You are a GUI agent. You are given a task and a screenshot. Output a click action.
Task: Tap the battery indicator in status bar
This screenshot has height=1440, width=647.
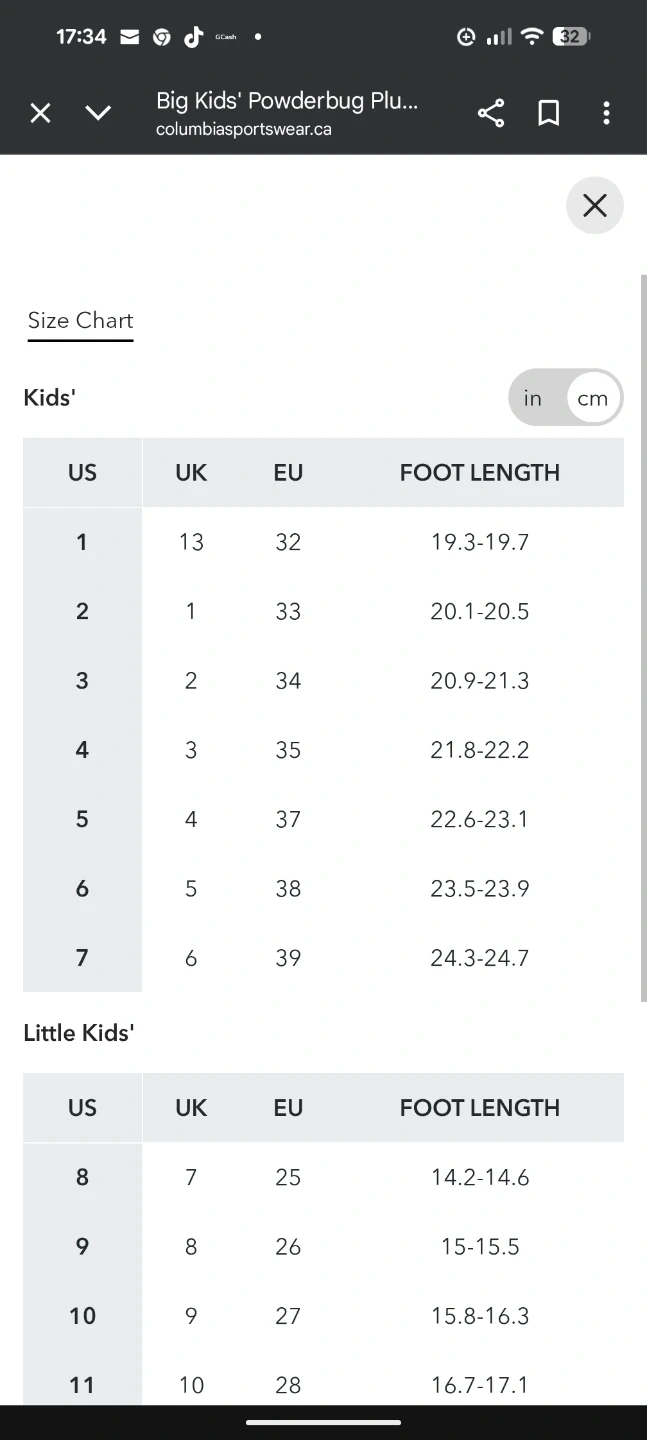pos(571,37)
